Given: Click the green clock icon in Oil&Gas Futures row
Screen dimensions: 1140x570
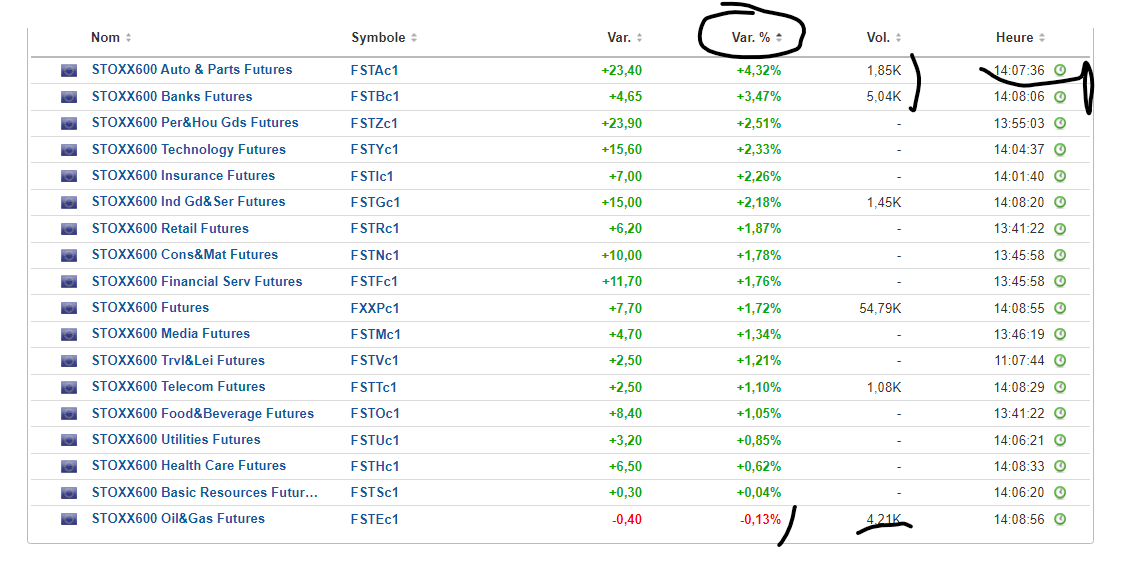Looking at the screenshot, I should [x=1060, y=519].
